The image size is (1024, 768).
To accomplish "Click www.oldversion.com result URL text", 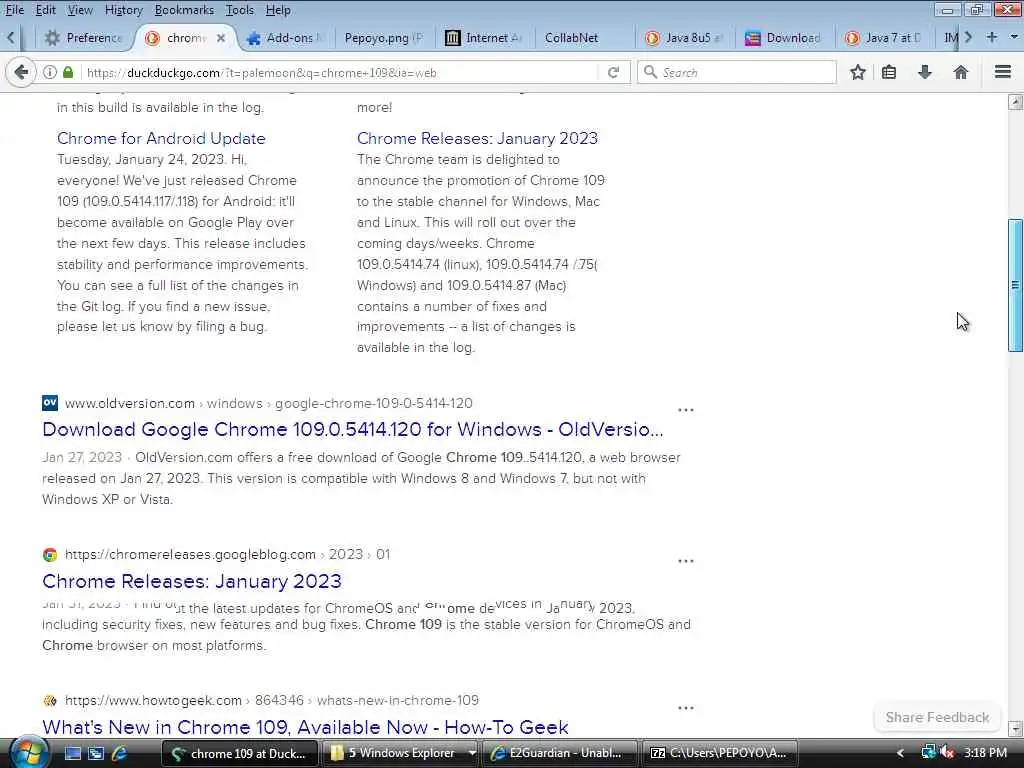I will (129, 404).
